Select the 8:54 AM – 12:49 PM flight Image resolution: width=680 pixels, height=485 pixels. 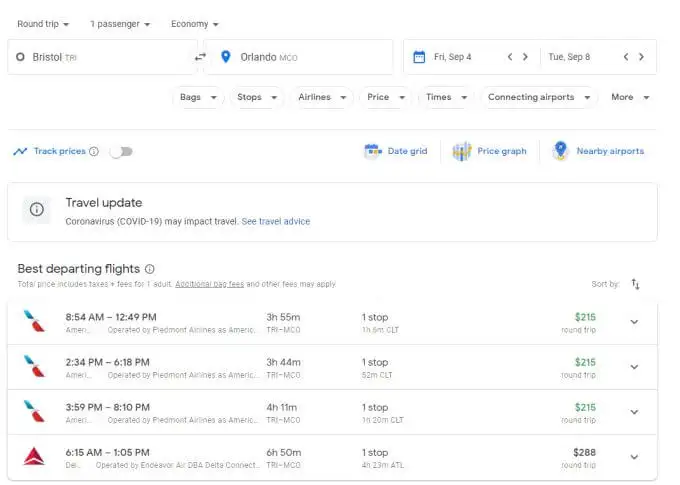[x=332, y=322]
